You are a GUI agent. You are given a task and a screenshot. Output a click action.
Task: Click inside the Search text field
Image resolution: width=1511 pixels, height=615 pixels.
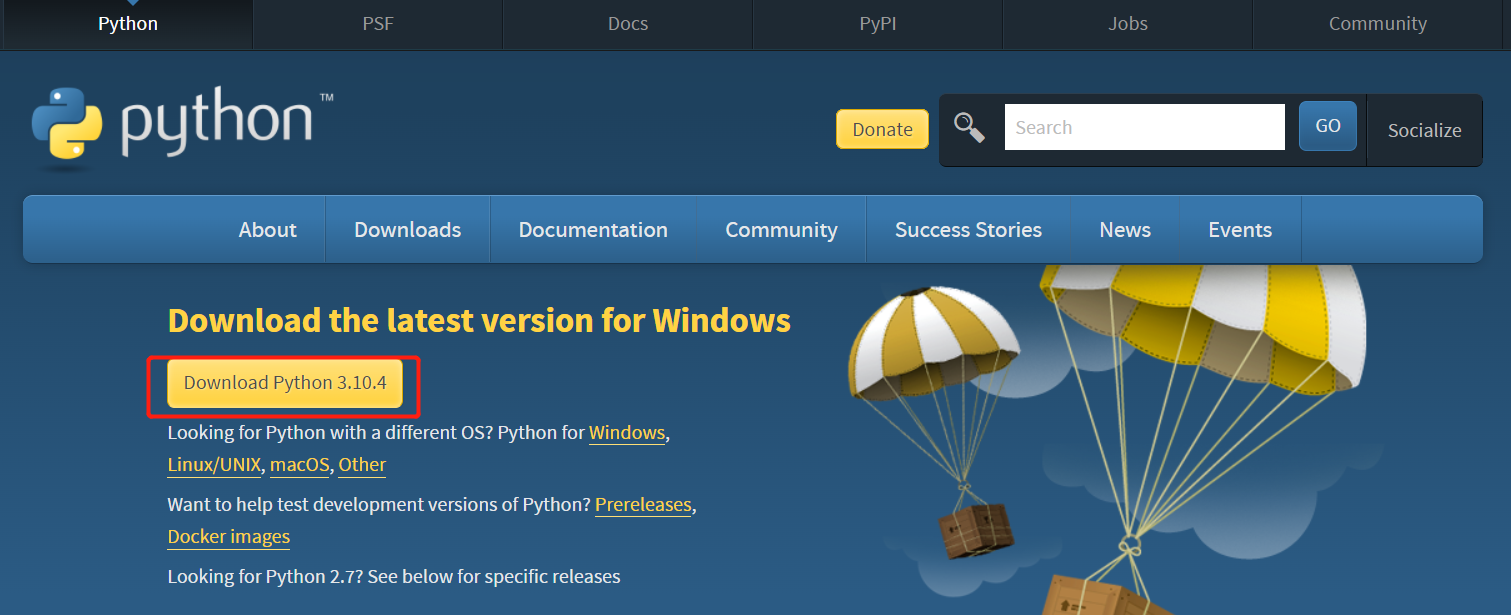[1144, 127]
